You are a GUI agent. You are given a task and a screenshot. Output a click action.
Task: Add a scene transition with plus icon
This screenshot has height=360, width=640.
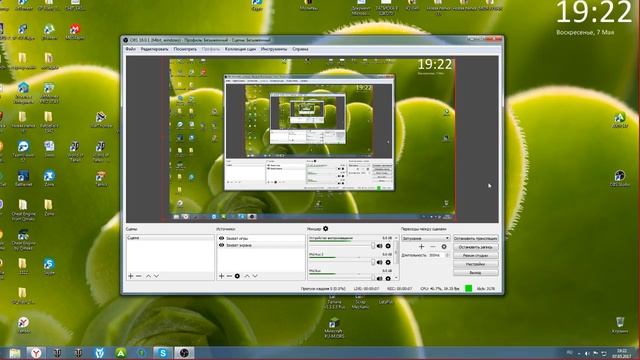click(422, 247)
